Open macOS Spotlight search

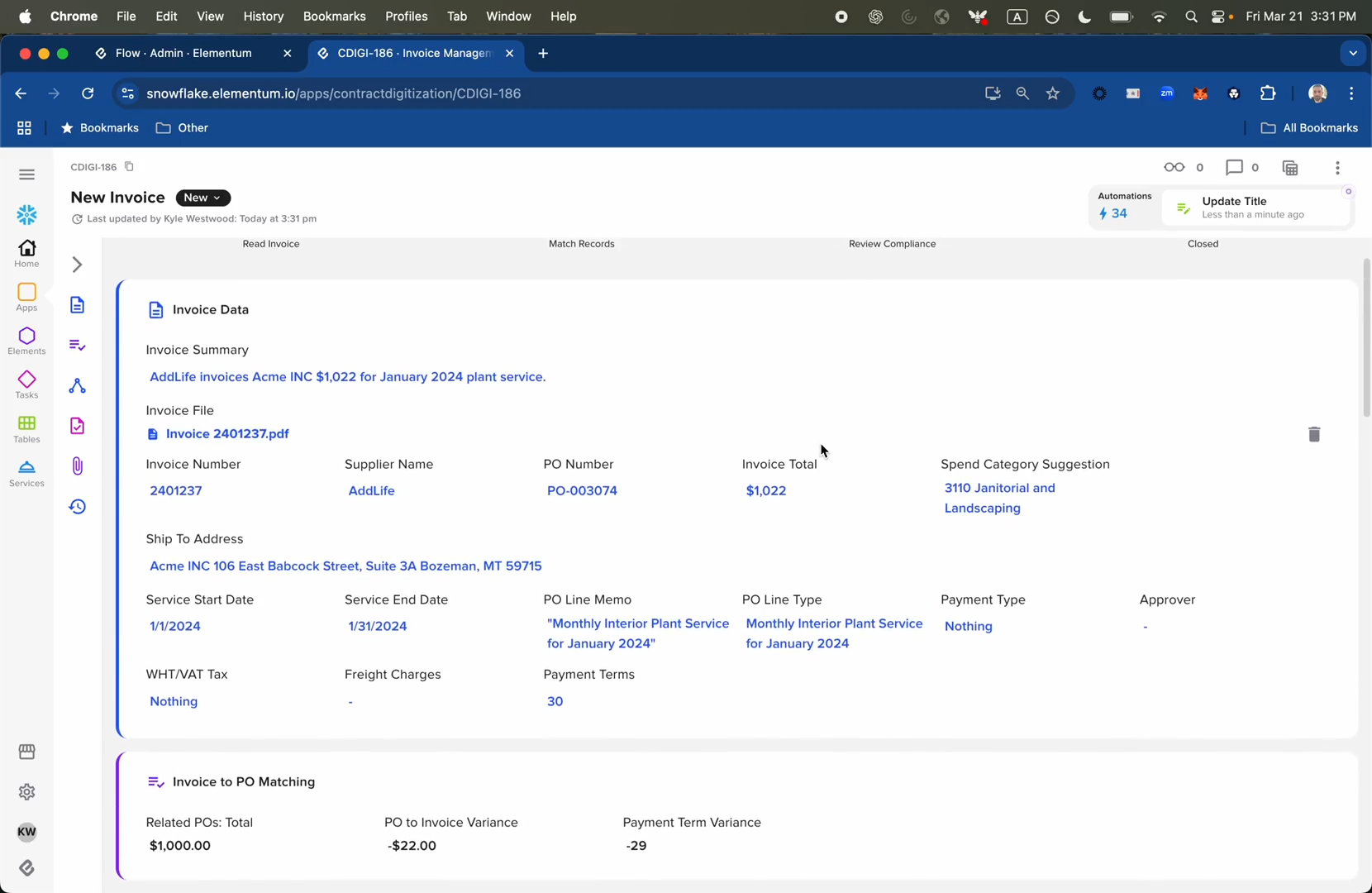pyautogui.click(x=1191, y=17)
